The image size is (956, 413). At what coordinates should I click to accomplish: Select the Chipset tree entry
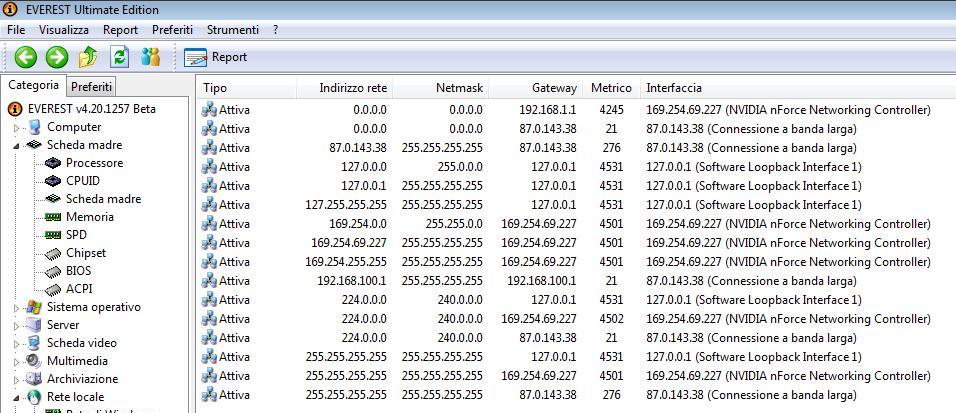[85, 253]
